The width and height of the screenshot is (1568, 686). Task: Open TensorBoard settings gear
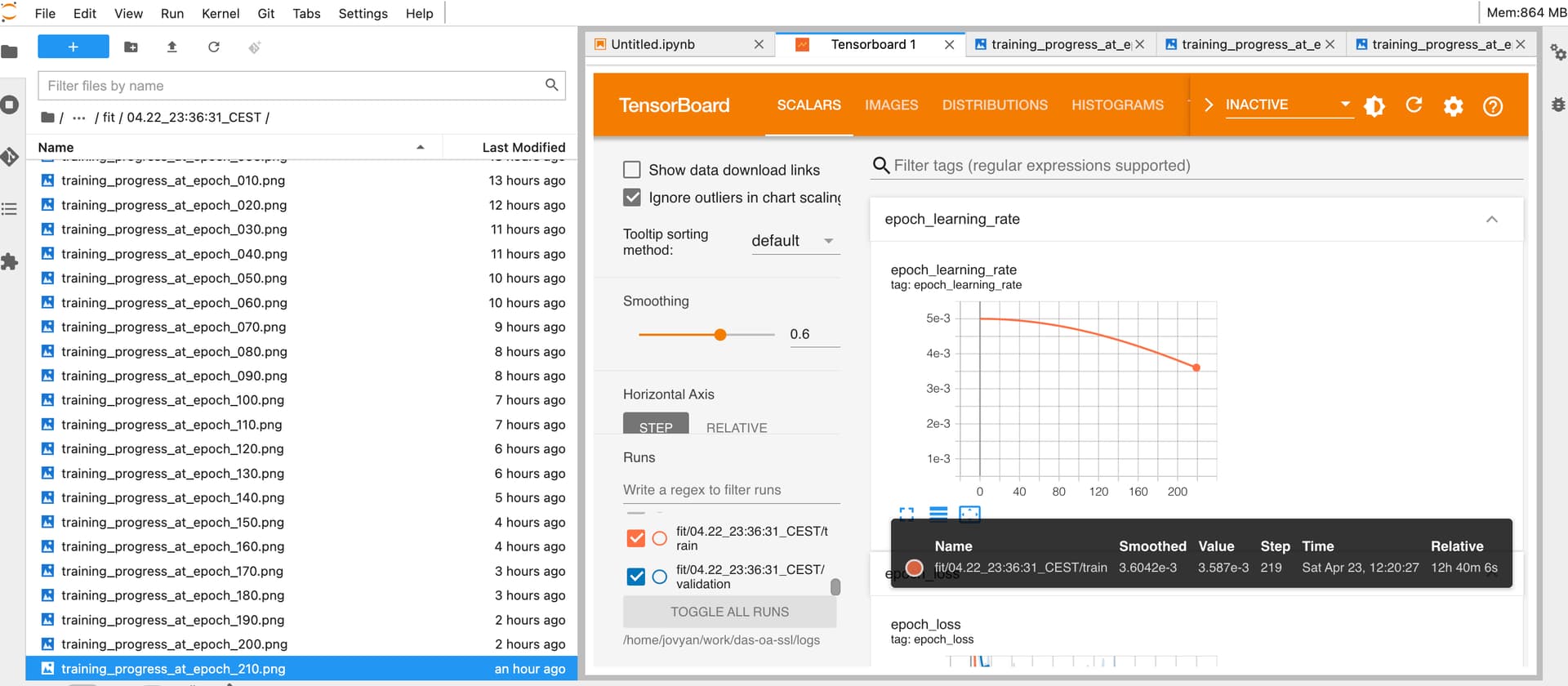[1454, 105]
